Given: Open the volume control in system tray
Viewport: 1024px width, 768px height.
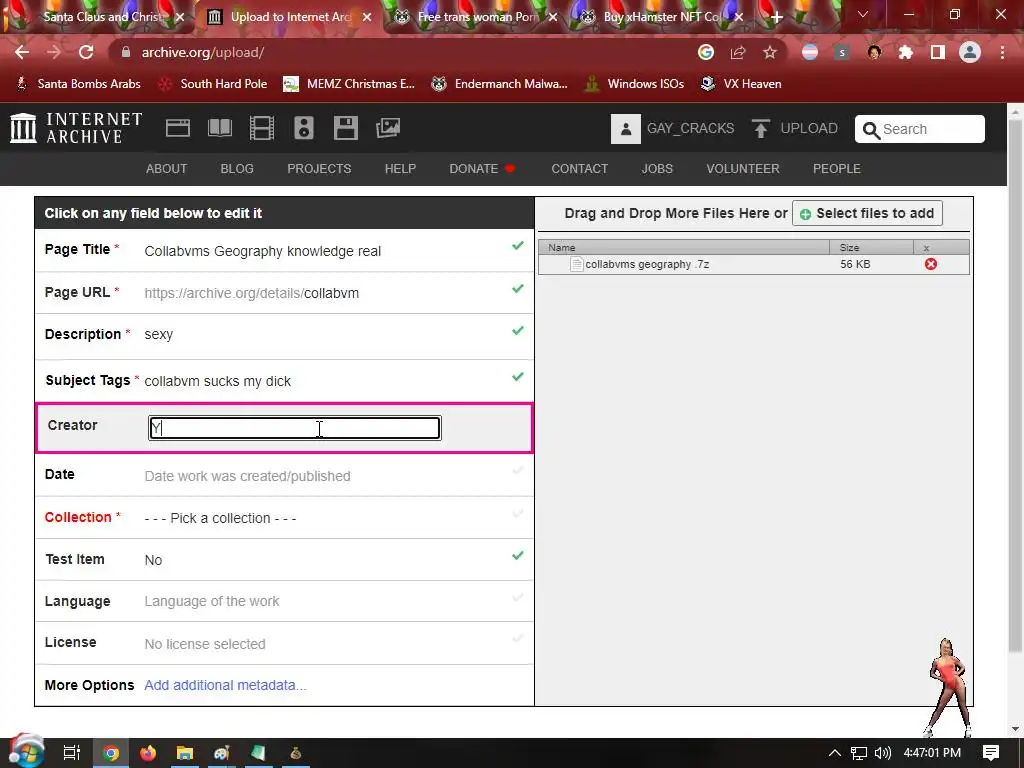Looking at the screenshot, I should coord(883,753).
